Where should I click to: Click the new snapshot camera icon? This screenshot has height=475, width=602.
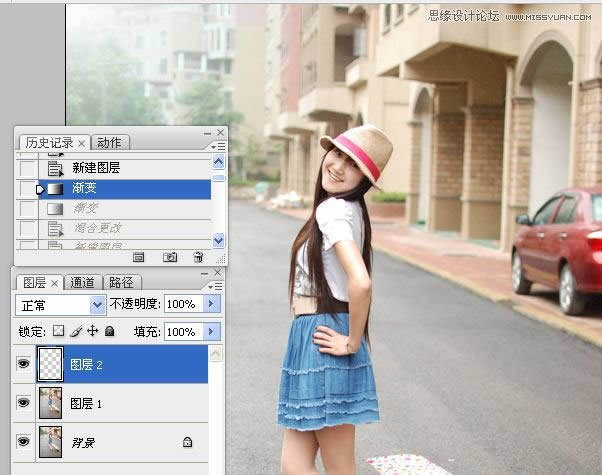(170, 257)
